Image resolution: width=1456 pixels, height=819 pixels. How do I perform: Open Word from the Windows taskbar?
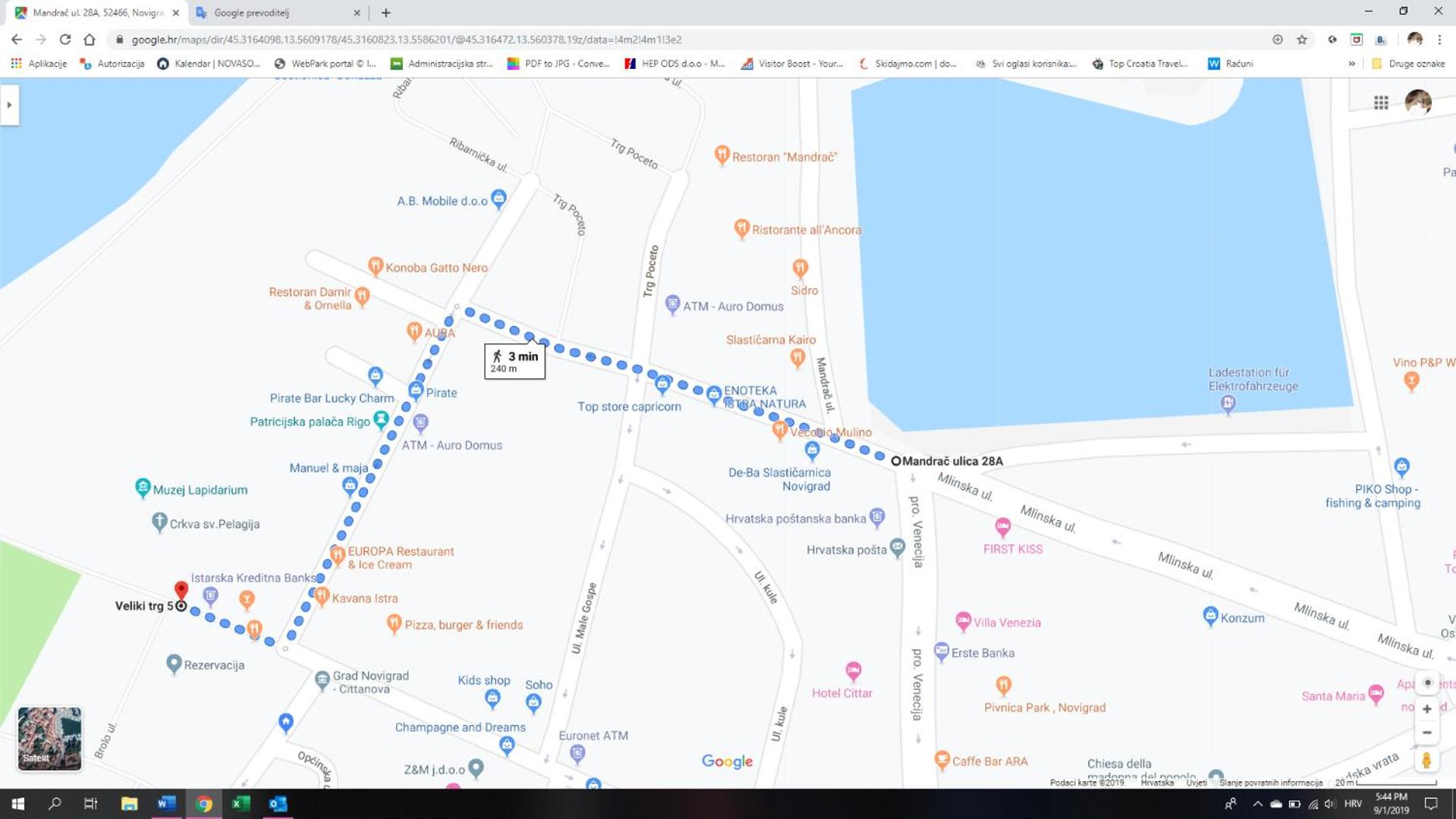pyautogui.click(x=166, y=803)
